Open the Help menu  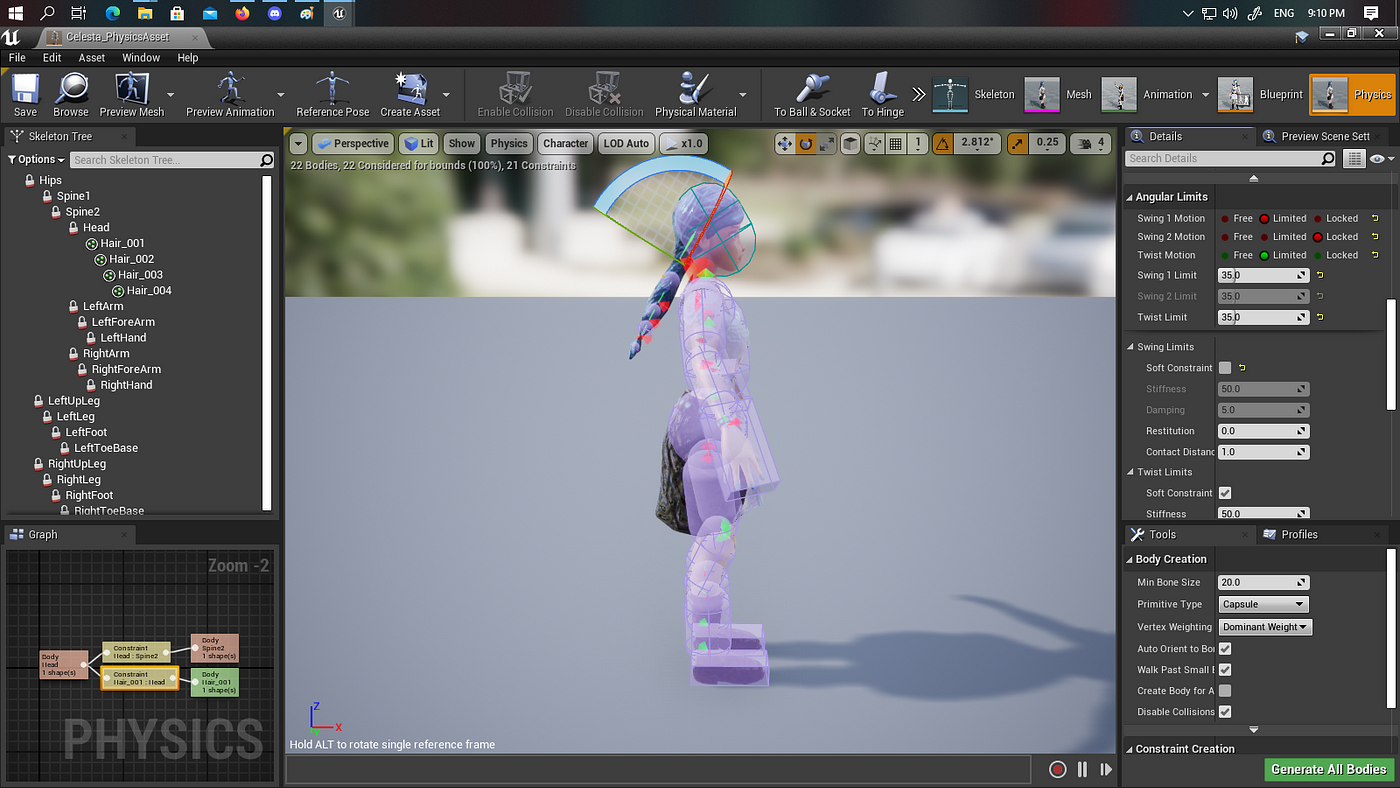(x=188, y=58)
